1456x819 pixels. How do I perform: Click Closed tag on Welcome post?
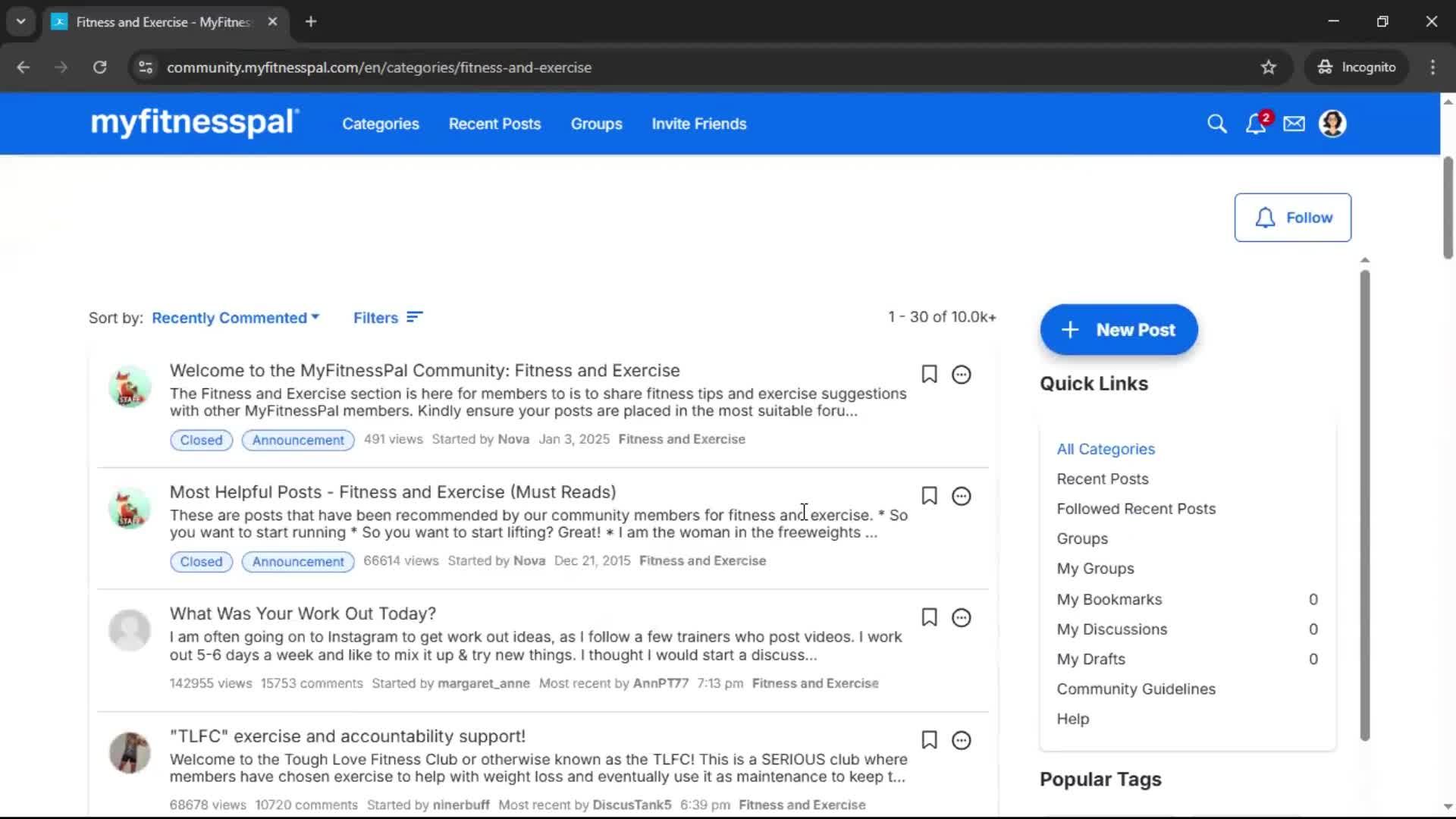[x=201, y=440]
